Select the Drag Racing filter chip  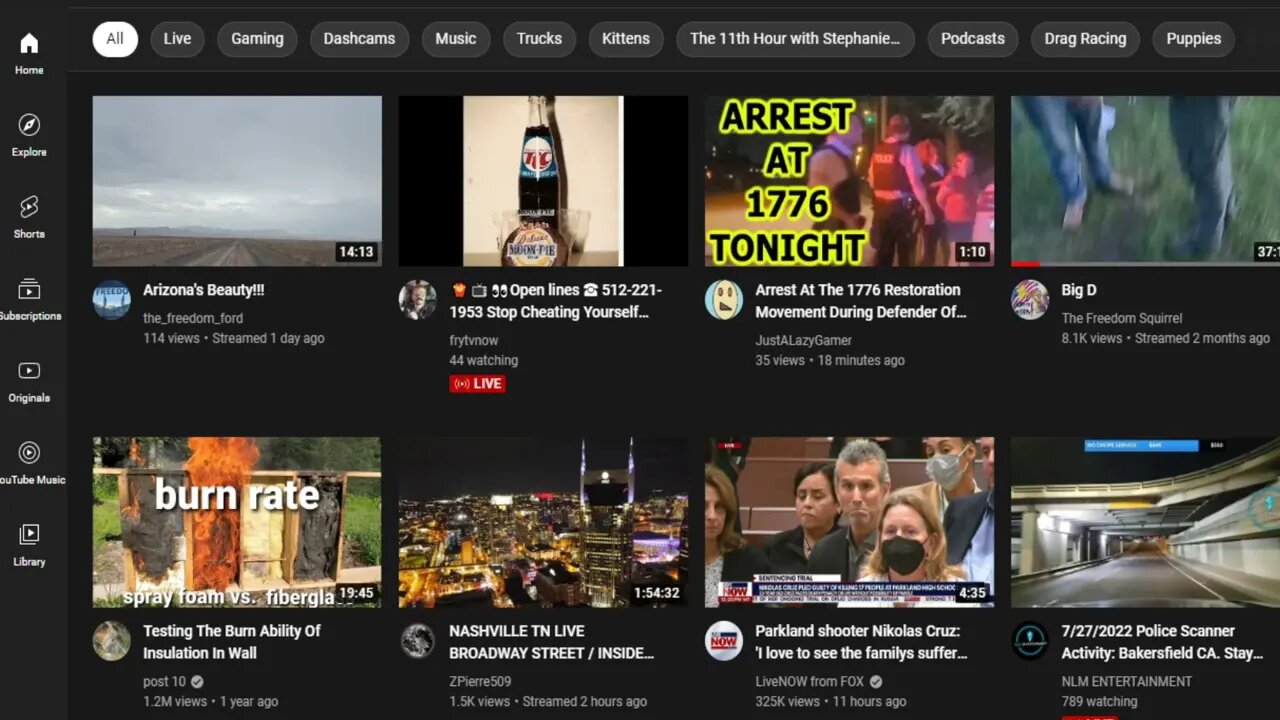point(1085,39)
